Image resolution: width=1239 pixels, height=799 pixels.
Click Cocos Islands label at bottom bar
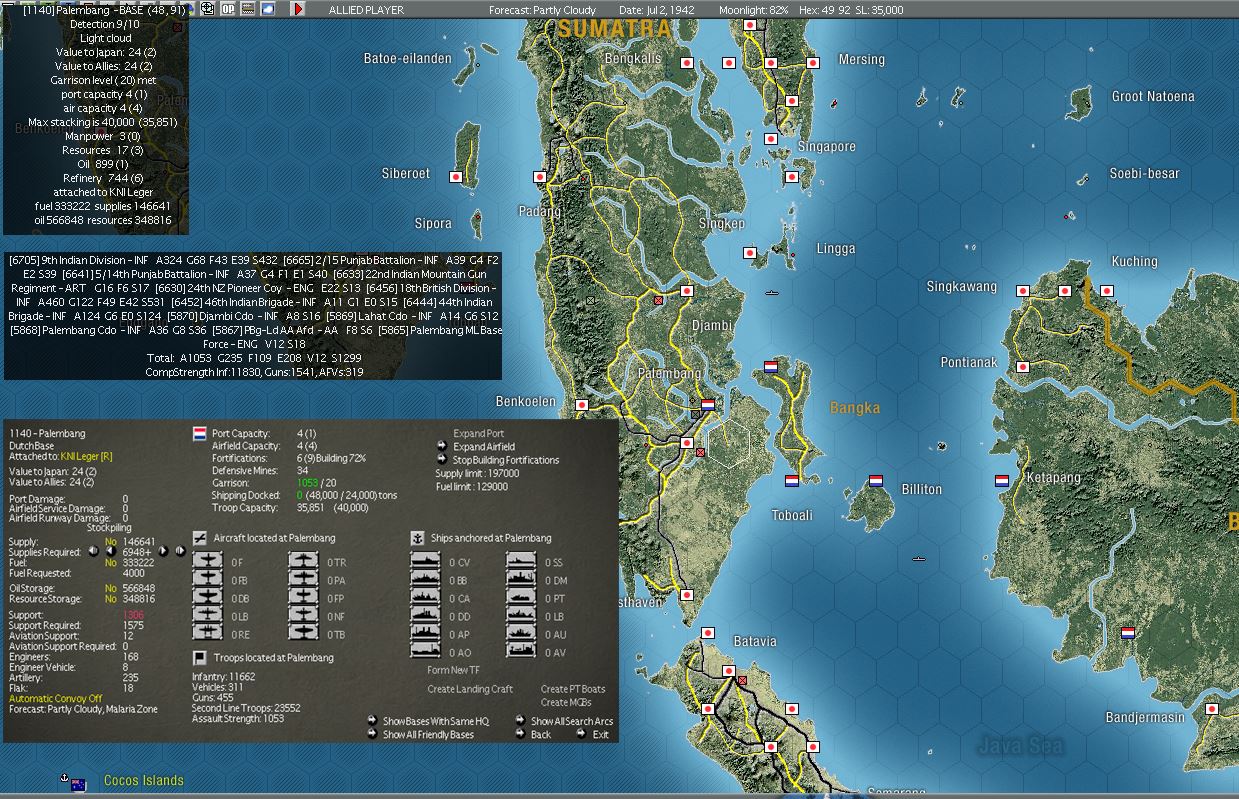tap(144, 781)
